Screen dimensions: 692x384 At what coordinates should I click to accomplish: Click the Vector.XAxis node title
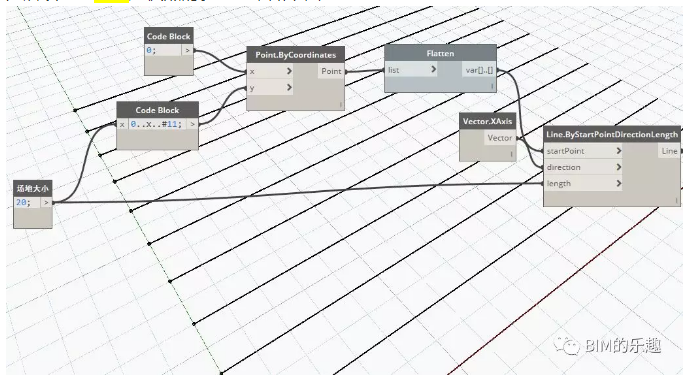[487, 121]
